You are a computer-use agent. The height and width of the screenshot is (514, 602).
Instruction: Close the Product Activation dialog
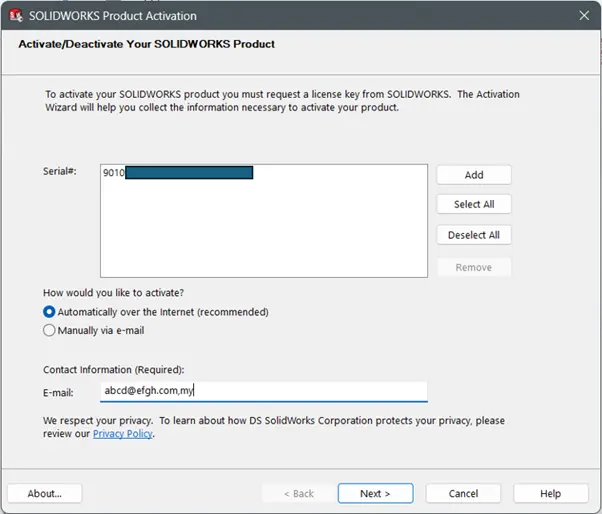click(584, 15)
